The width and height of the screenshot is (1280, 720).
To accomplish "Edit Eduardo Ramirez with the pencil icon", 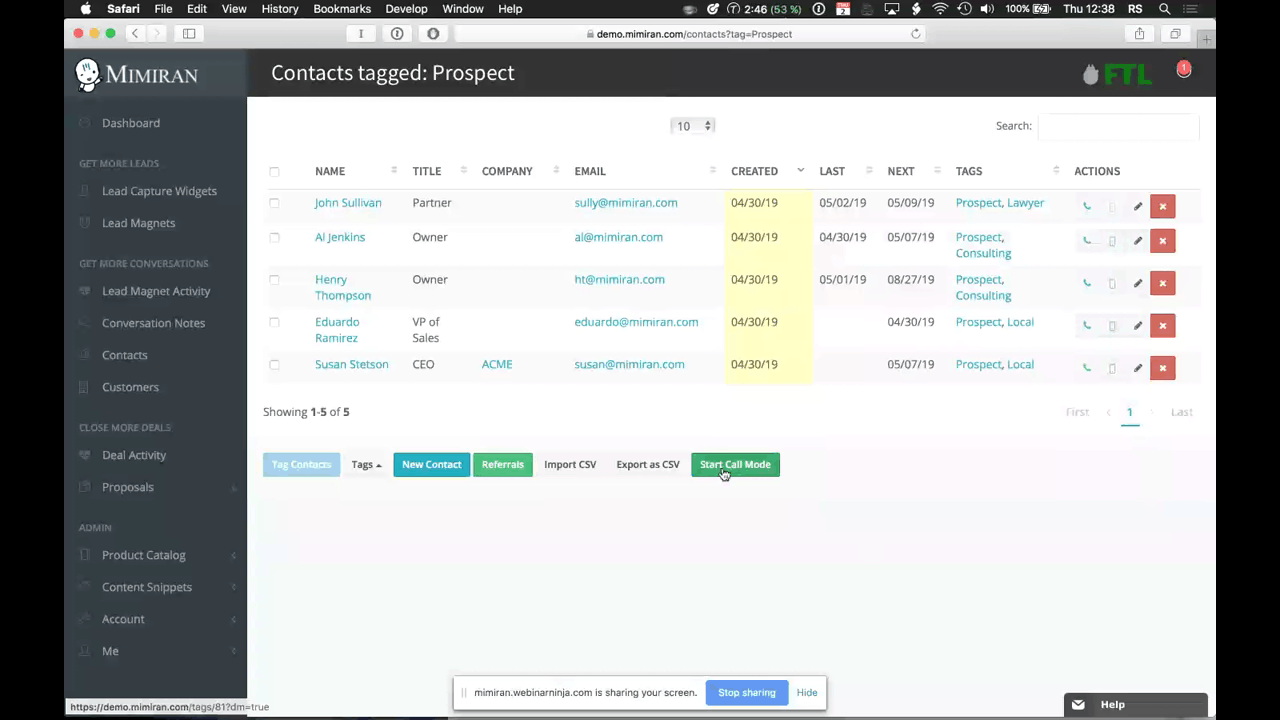I will tap(1137, 326).
